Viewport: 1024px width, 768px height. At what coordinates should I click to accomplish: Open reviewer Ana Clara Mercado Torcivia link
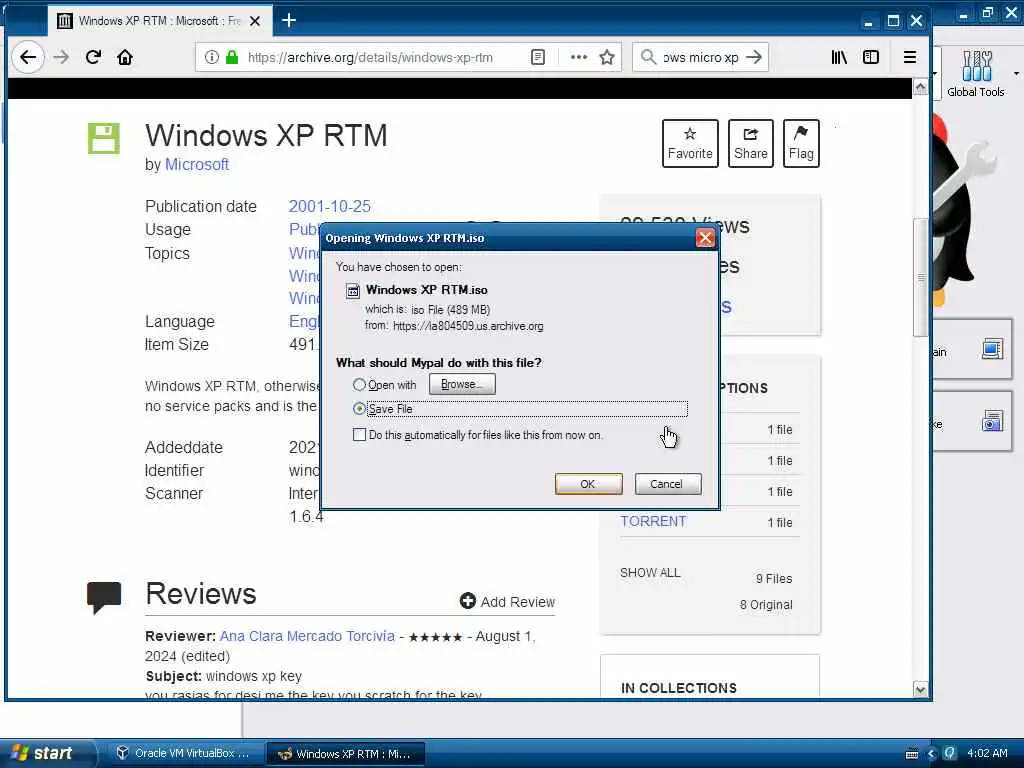307,636
